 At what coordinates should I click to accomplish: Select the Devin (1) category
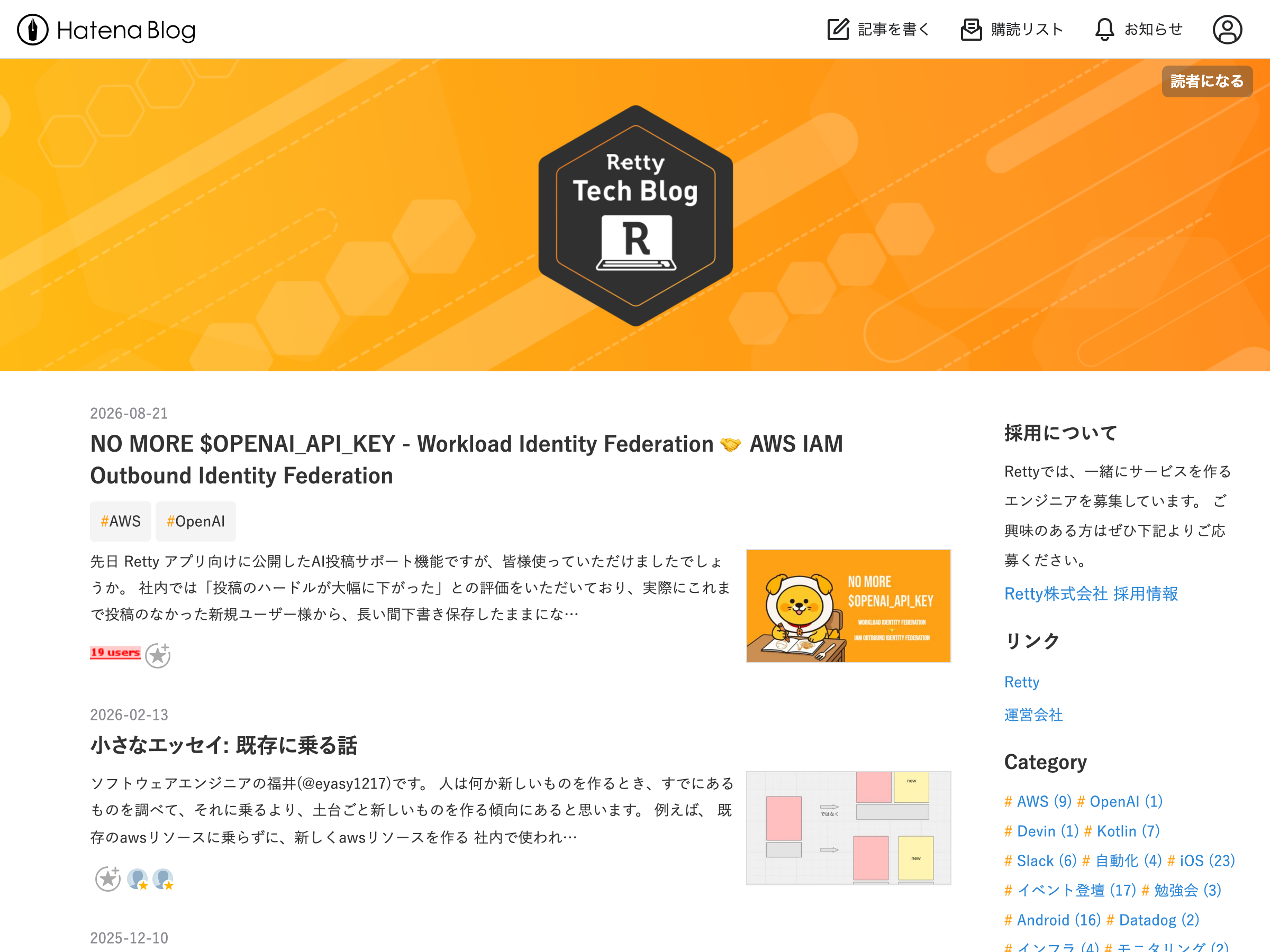(1041, 831)
